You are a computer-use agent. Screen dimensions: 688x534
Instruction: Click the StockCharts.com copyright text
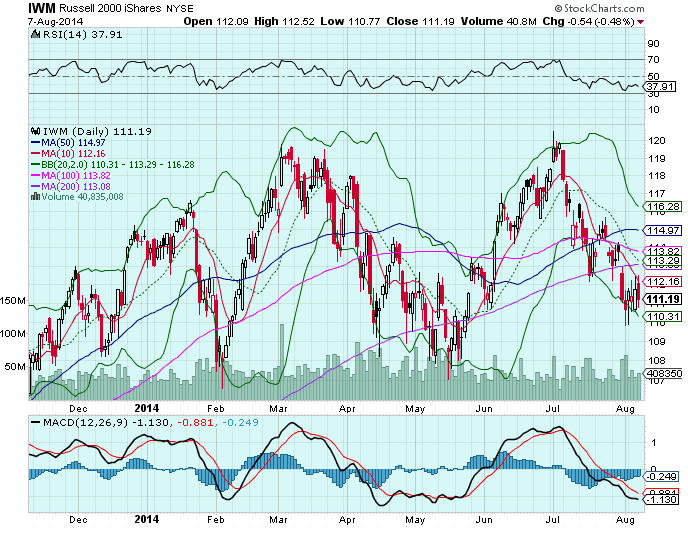[599, 8]
